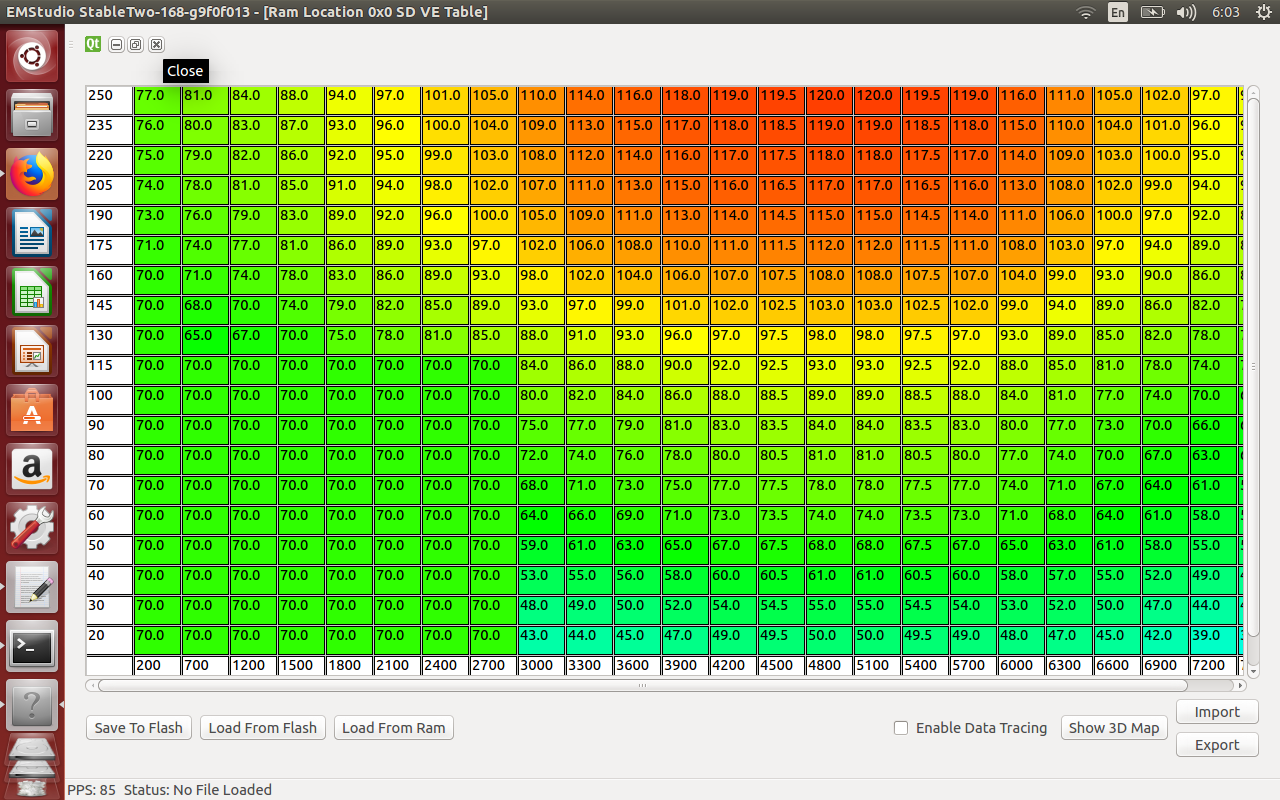
Task: Enable the Data Tracing checkbox
Action: [x=901, y=728]
